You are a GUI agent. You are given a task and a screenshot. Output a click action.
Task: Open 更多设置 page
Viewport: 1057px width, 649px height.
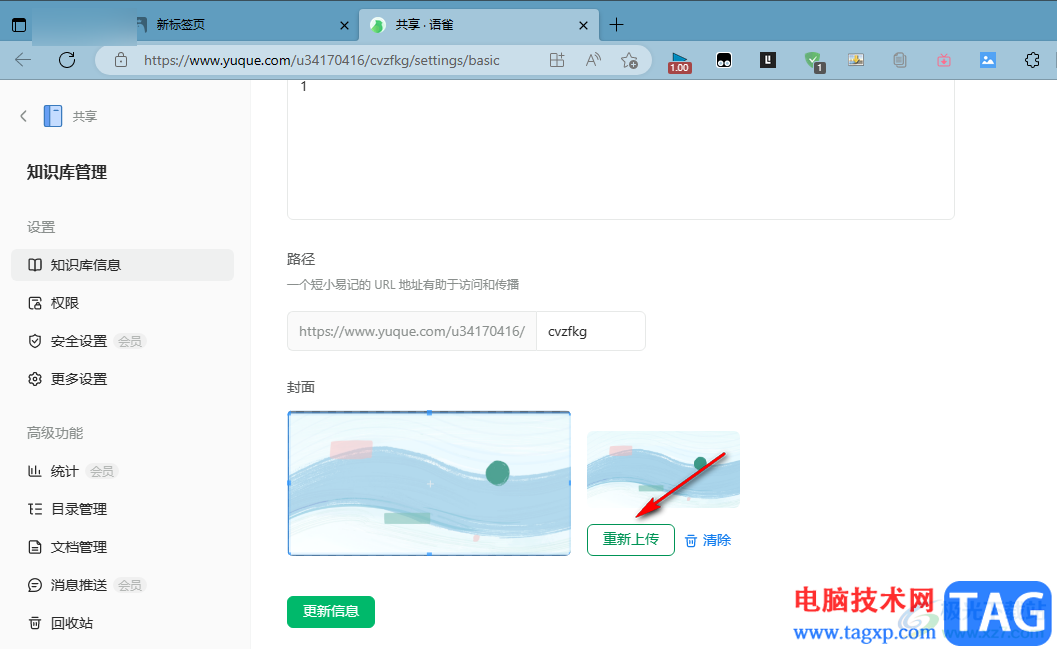(123, 379)
